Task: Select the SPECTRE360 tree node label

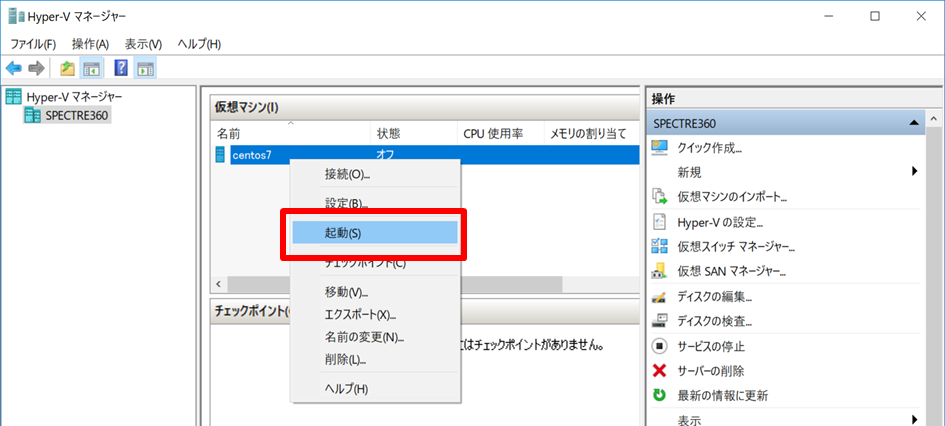Action: coord(77,114)
